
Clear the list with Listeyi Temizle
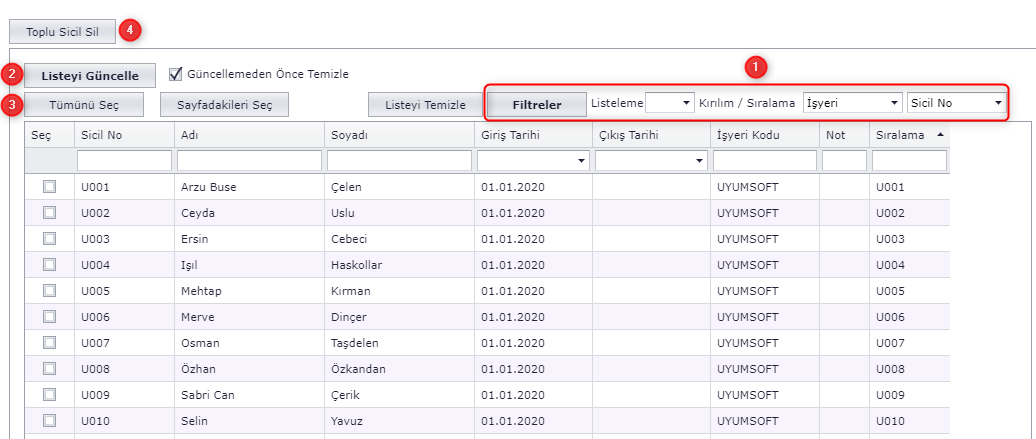coord(425,104)
